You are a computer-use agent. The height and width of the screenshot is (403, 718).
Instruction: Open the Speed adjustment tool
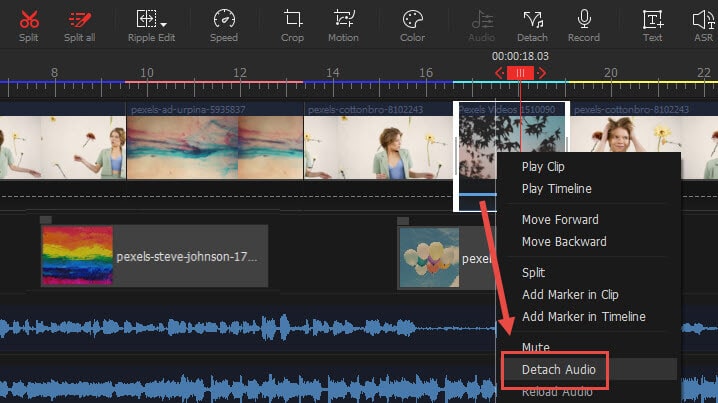pos(224,24)
